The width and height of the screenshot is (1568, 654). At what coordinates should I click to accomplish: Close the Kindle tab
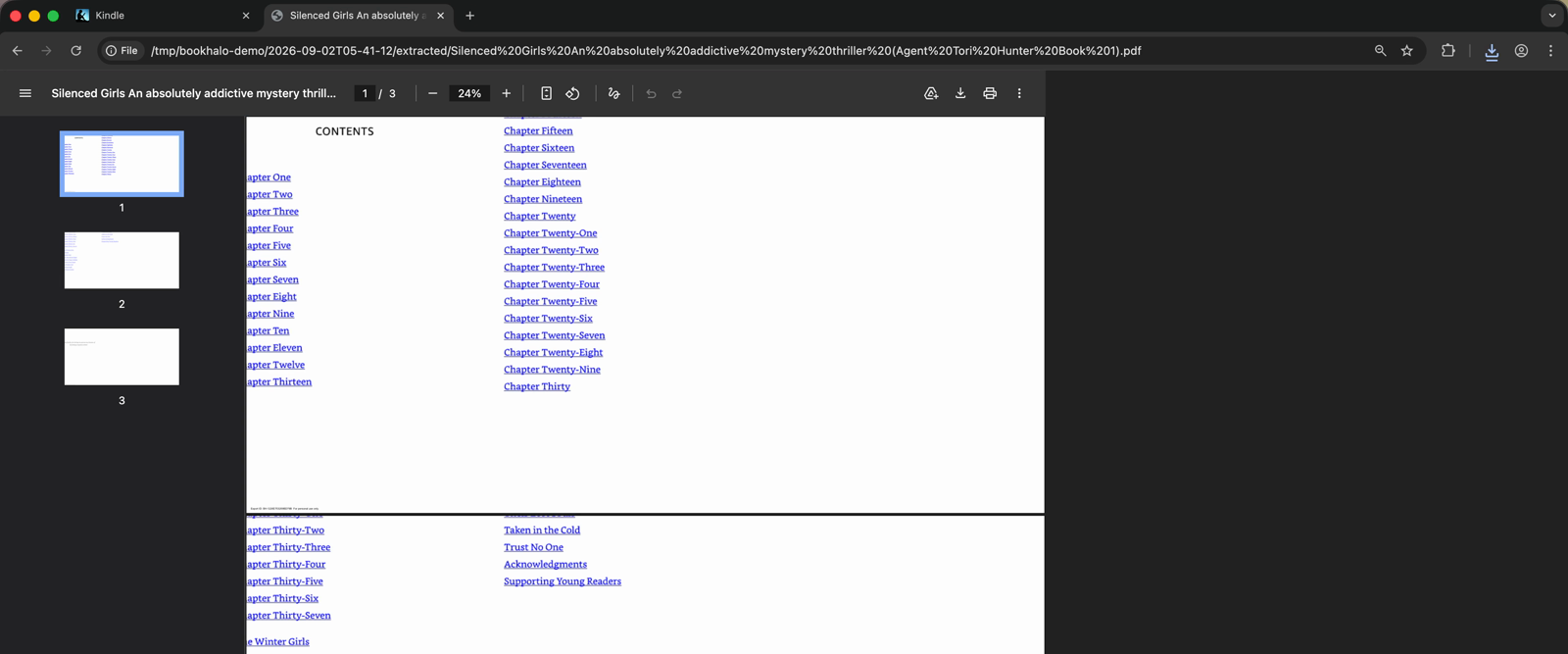[246, 16]
